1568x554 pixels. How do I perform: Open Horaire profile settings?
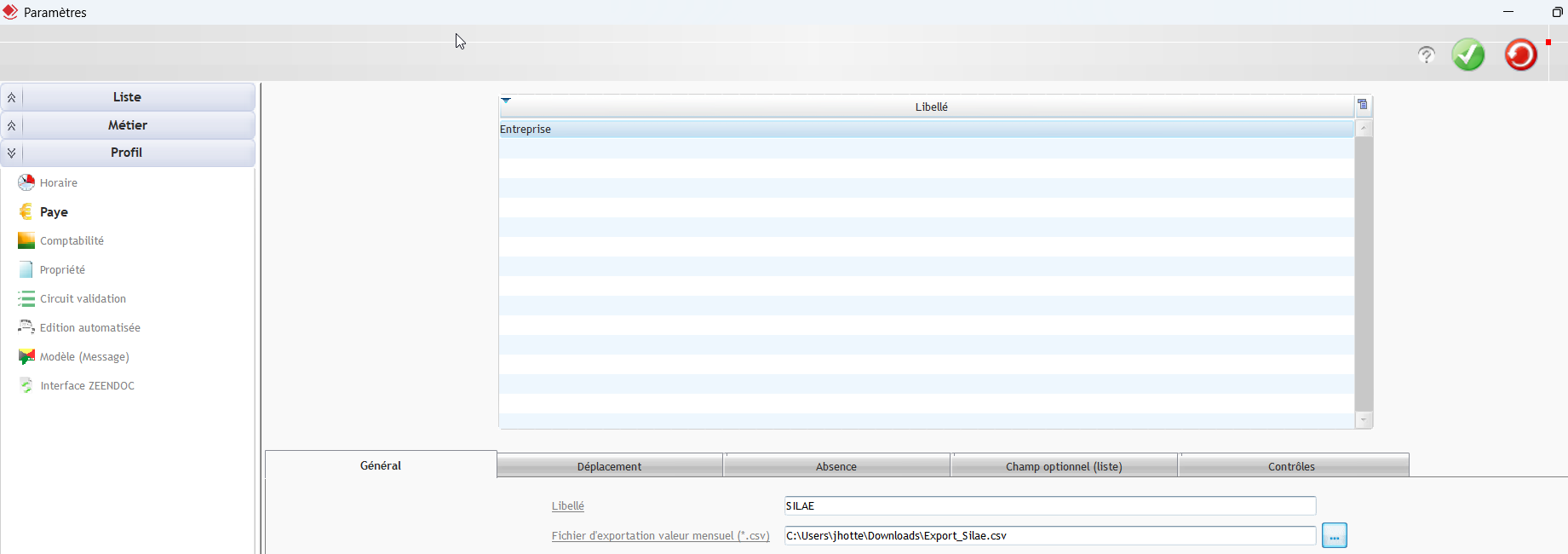(58, 183)
